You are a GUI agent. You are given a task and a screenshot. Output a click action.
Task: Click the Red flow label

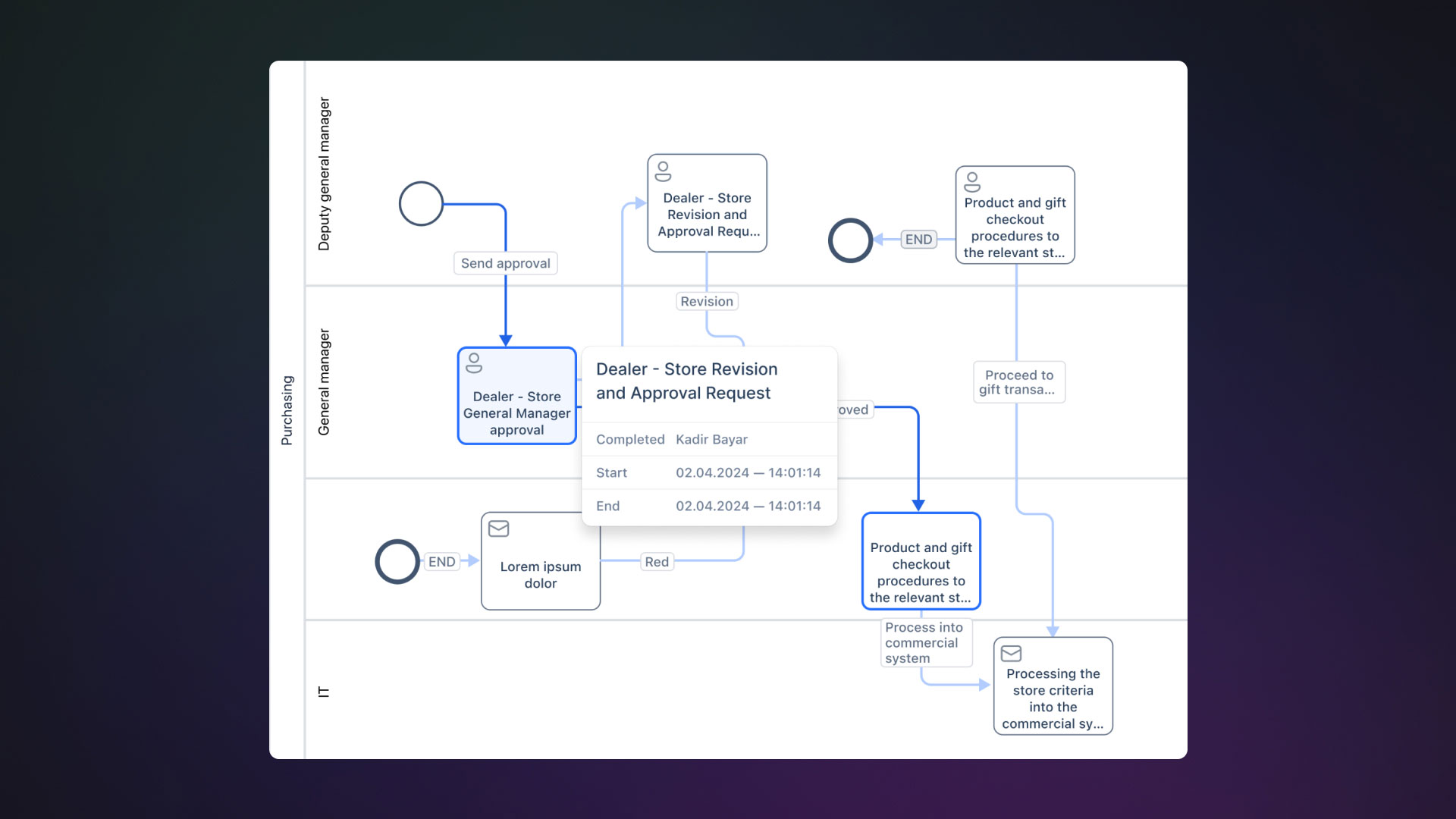tap(657, 561)
